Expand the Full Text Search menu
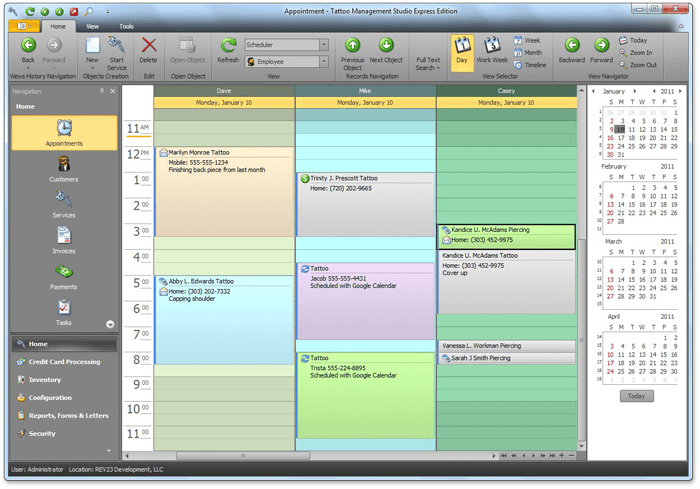The width and height of the screenshot is (700, 489). (x=428, y=63)
